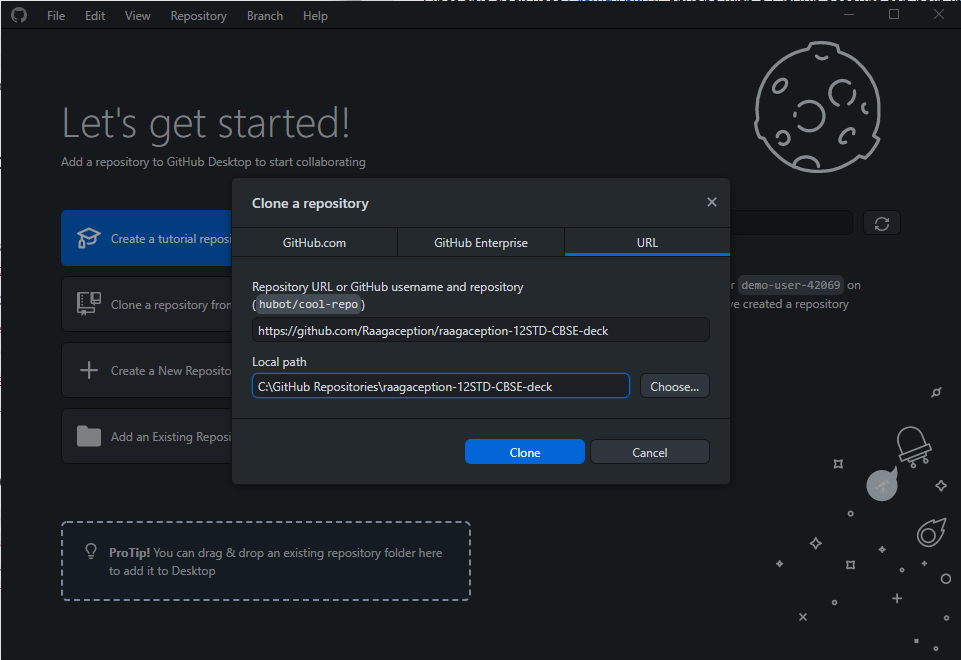Click the hubot/cool-repo example text
This screenshot has height=660, width=961.
tap(308, 305)
